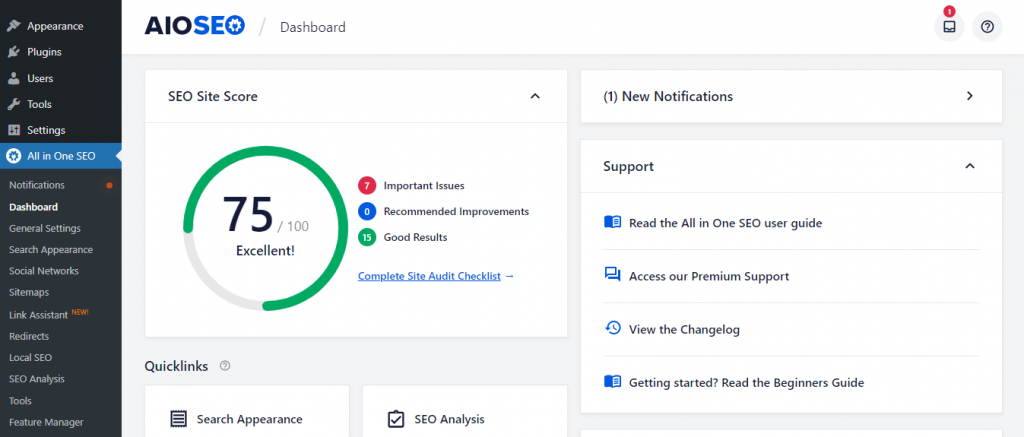Collapse the SEO Site Score panel
This screenshot has width=1024, height=437.
[x=535, y=96]
